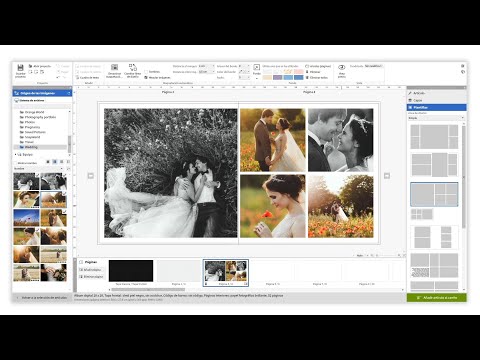480x360 pixels.
Task: Click the add pages button in page strip
Action: [x=92, y=269]
